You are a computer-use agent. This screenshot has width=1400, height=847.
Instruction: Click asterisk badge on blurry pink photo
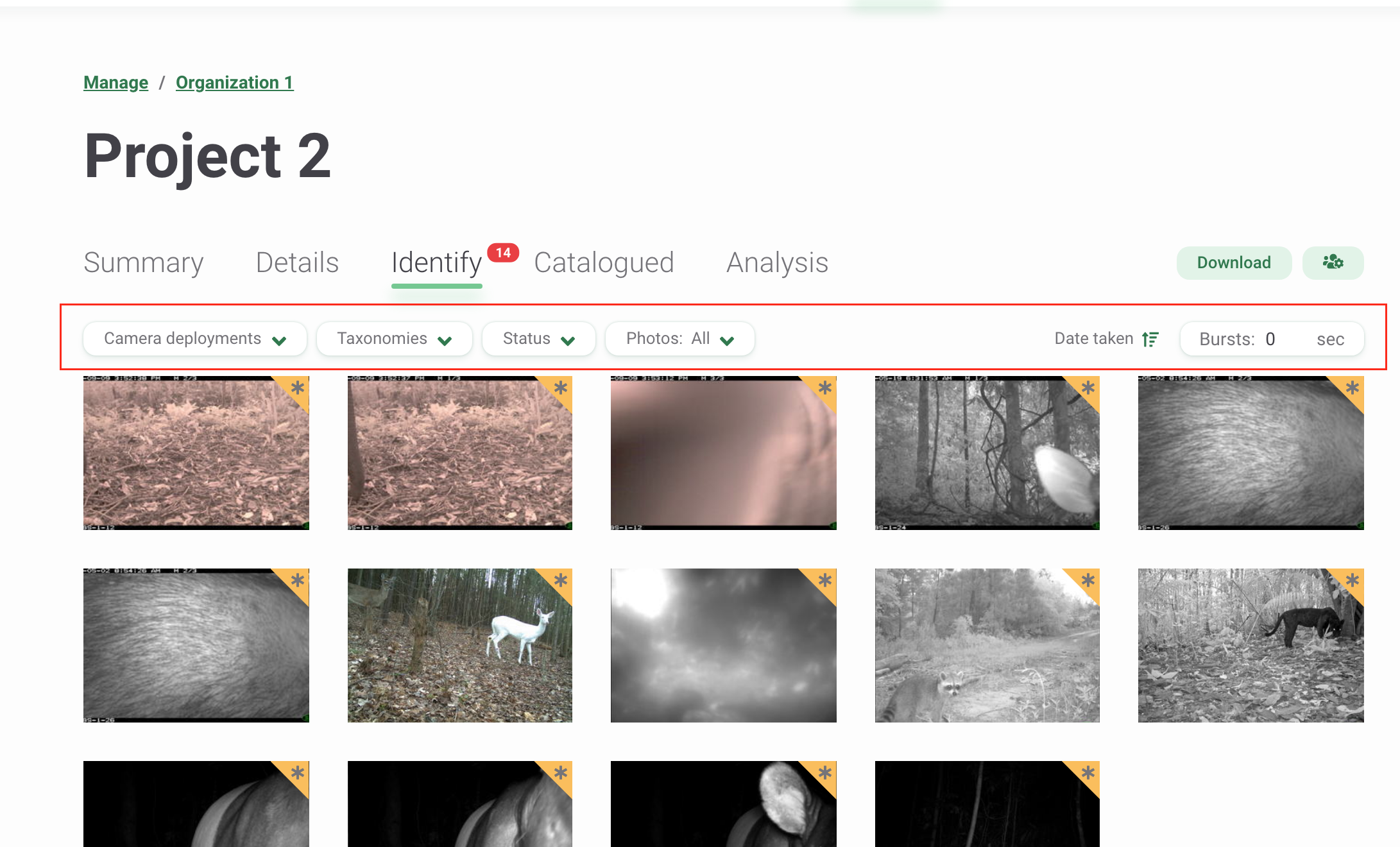825,388
